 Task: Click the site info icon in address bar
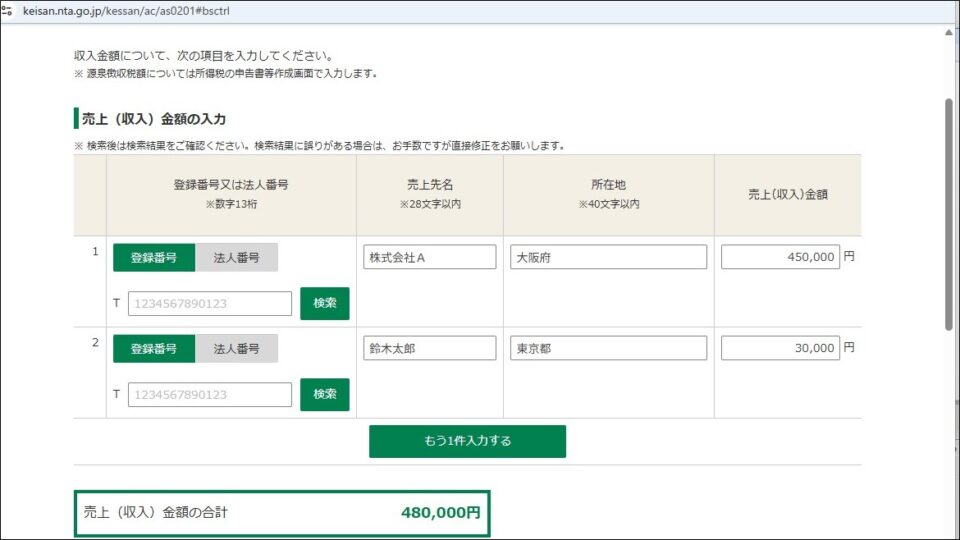click(x=8, y=10)
